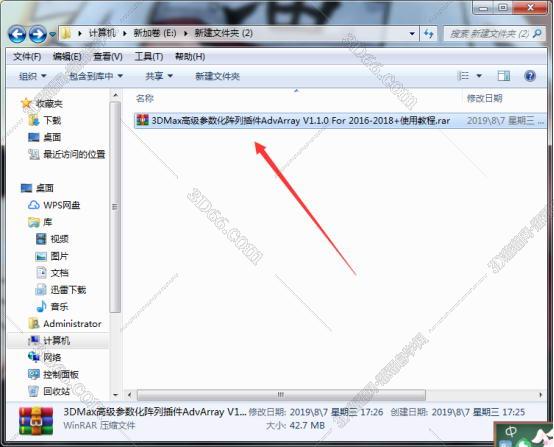Click the folder icon in the address bar
This screenshot has width=554, height=447.
coord(66,34)
